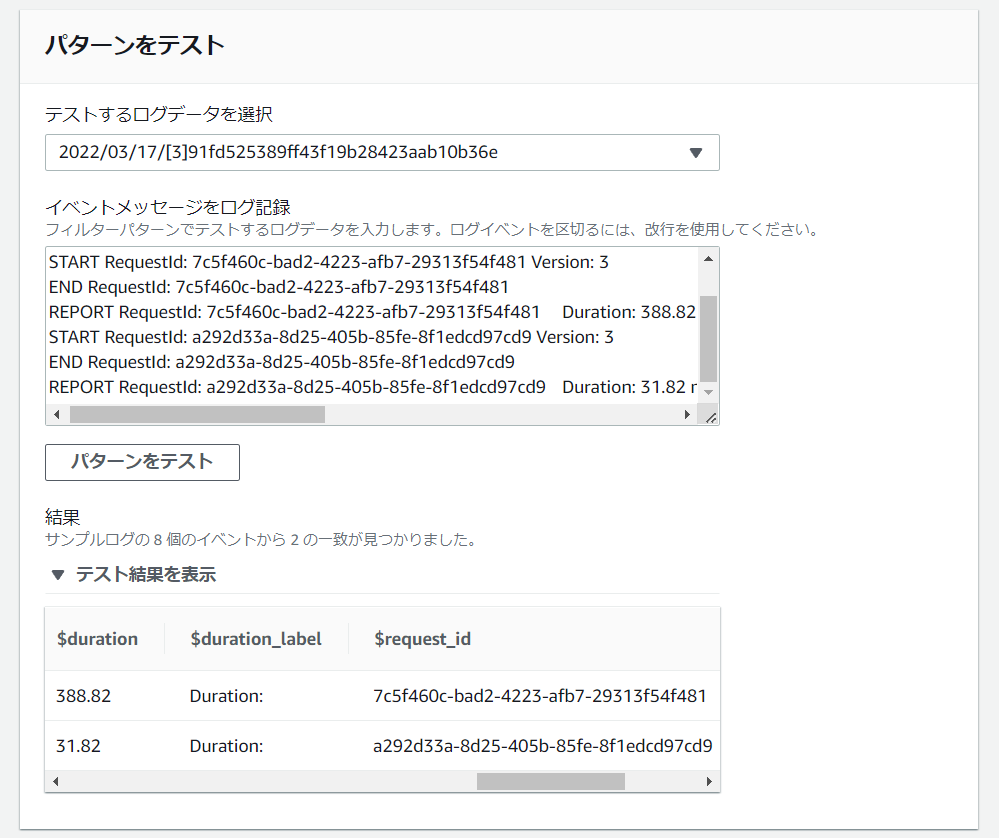Click the END RequestId 7c5f460c log line
The image size is (999, 838).
point(278,287)
